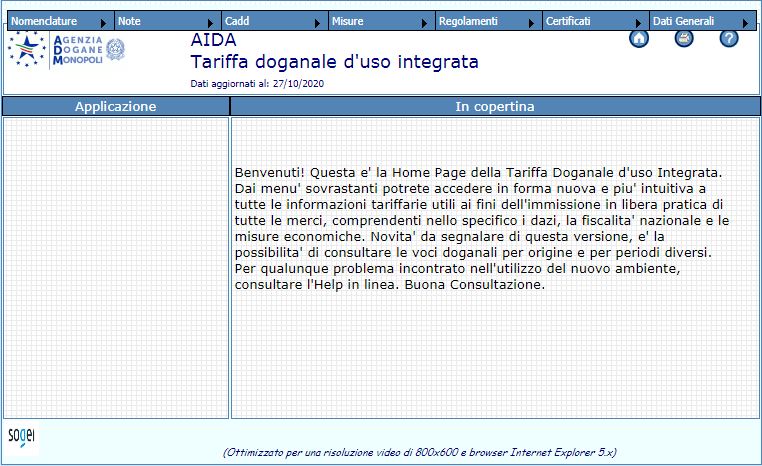Expand the Misure menu arrow

[x=424, y=23]
